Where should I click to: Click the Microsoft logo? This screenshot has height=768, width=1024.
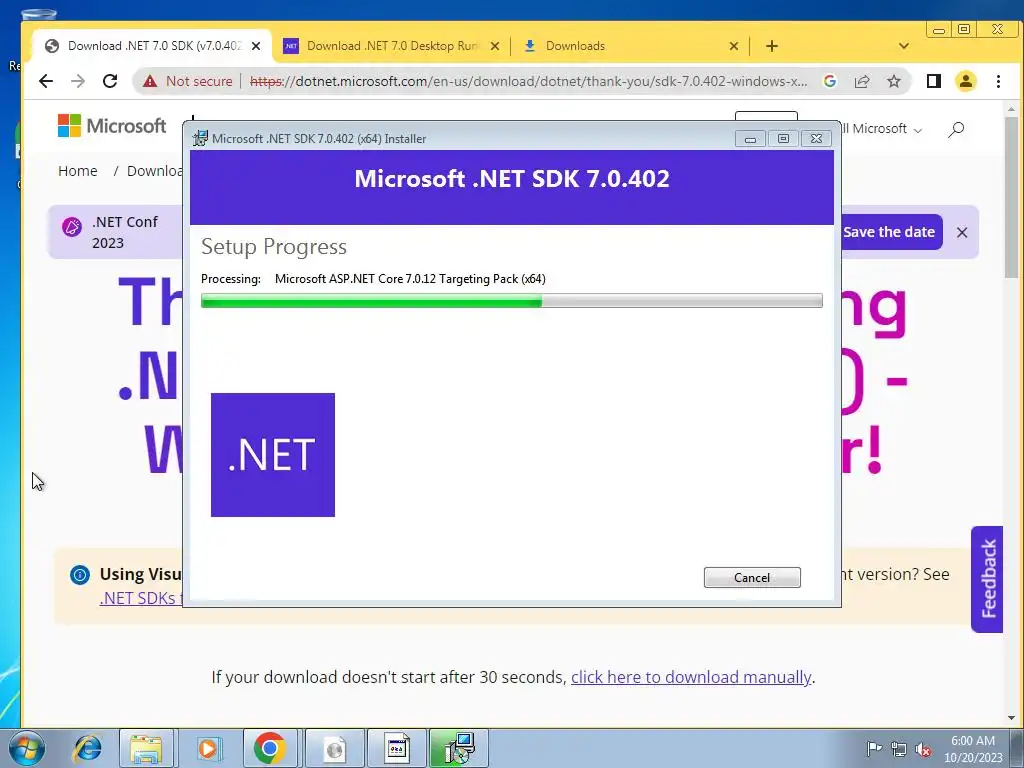tap(112, 125)
